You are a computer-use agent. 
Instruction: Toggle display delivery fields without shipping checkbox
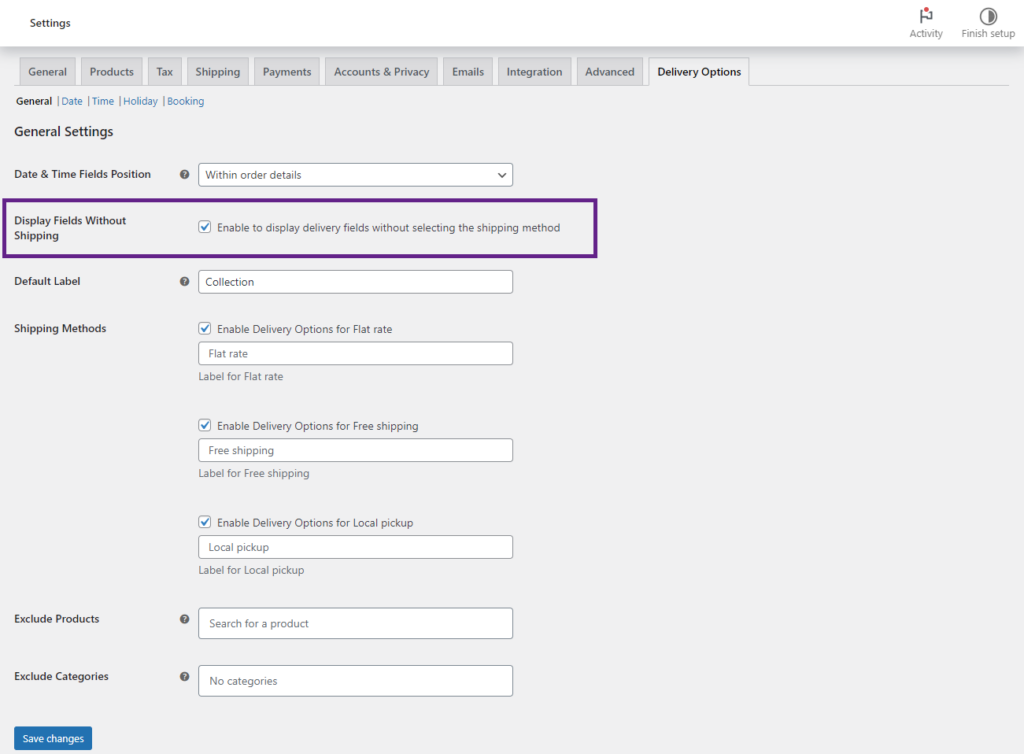click(x=204, y=227)
